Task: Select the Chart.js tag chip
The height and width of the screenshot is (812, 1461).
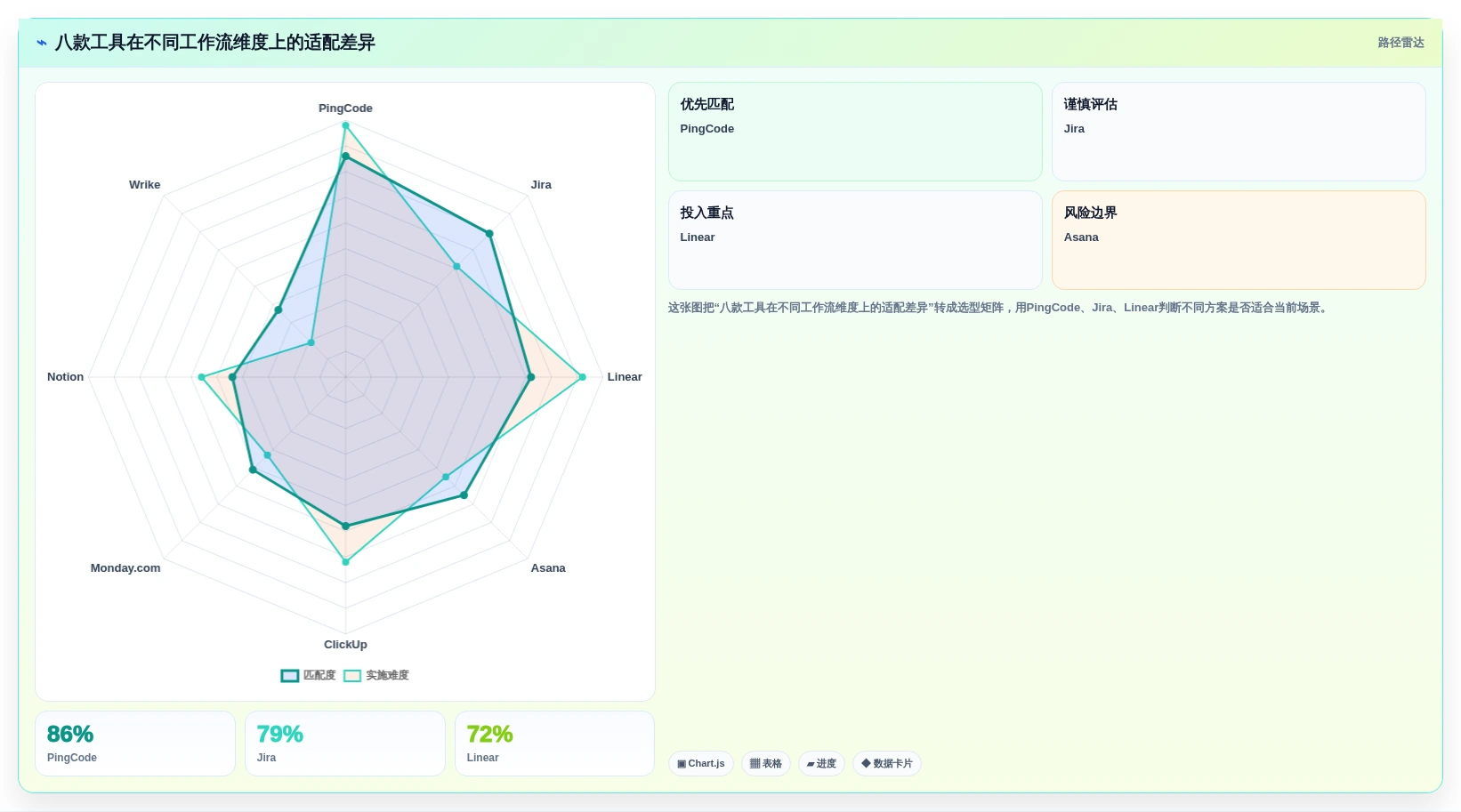Action: [701, 764]
